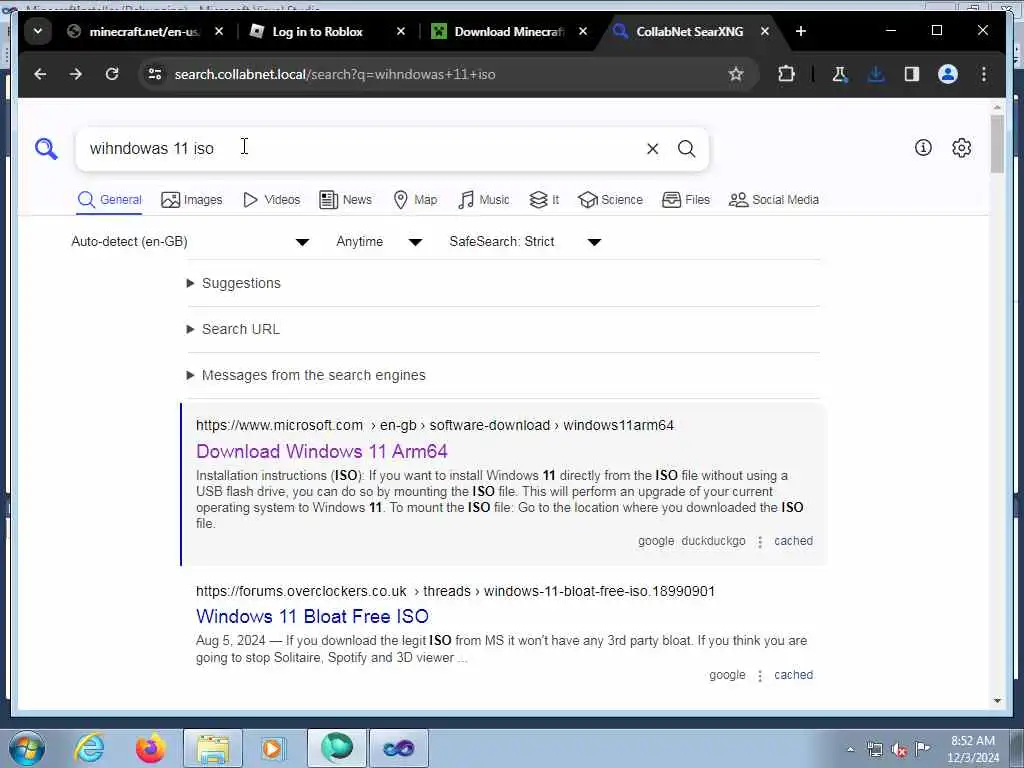The height and width of the screenshot is (768, 1024).
Task: Toggle the browser side panel
Action: pos(912,74)
